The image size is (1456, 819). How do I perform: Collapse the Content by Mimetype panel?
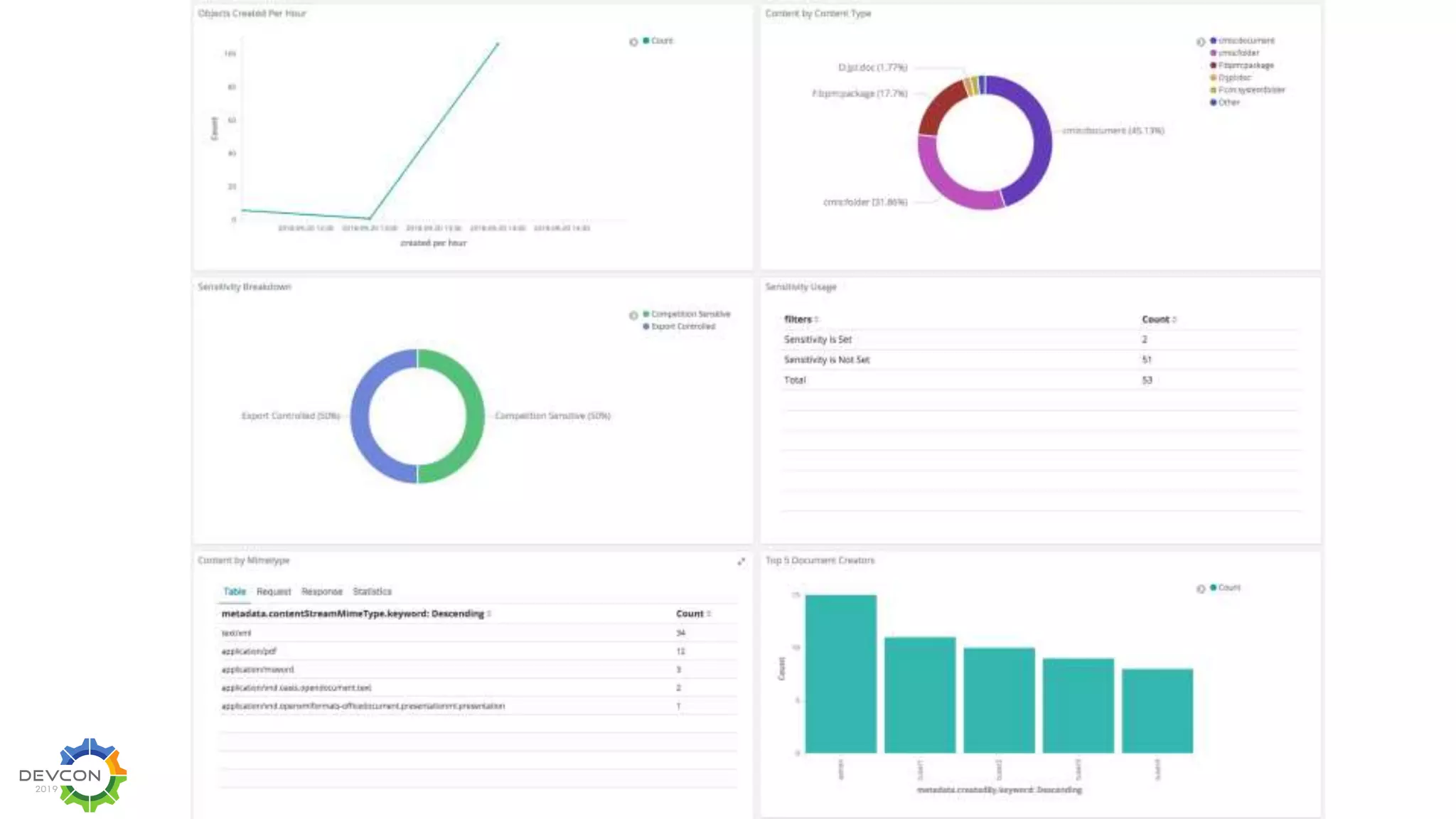[x=742, y=562]
